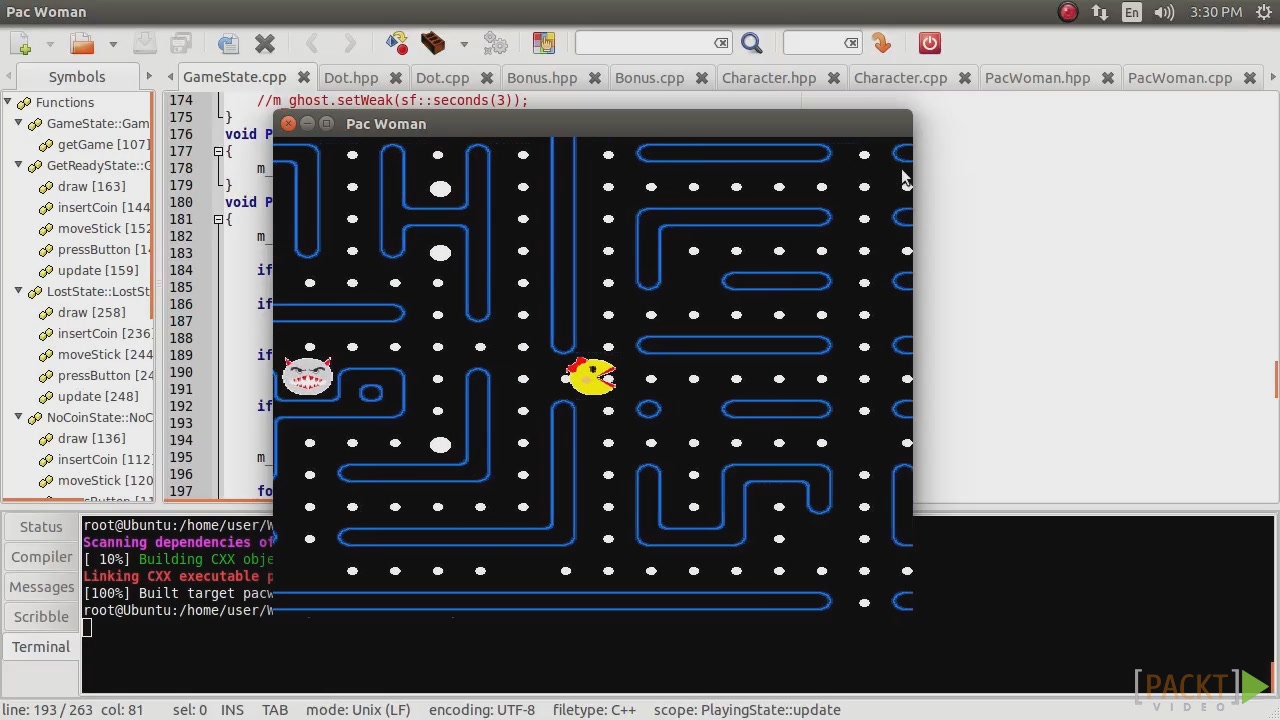Open the sound volume indicator
Screen dimensions: 1280x720
click(x=1164, y=12)
